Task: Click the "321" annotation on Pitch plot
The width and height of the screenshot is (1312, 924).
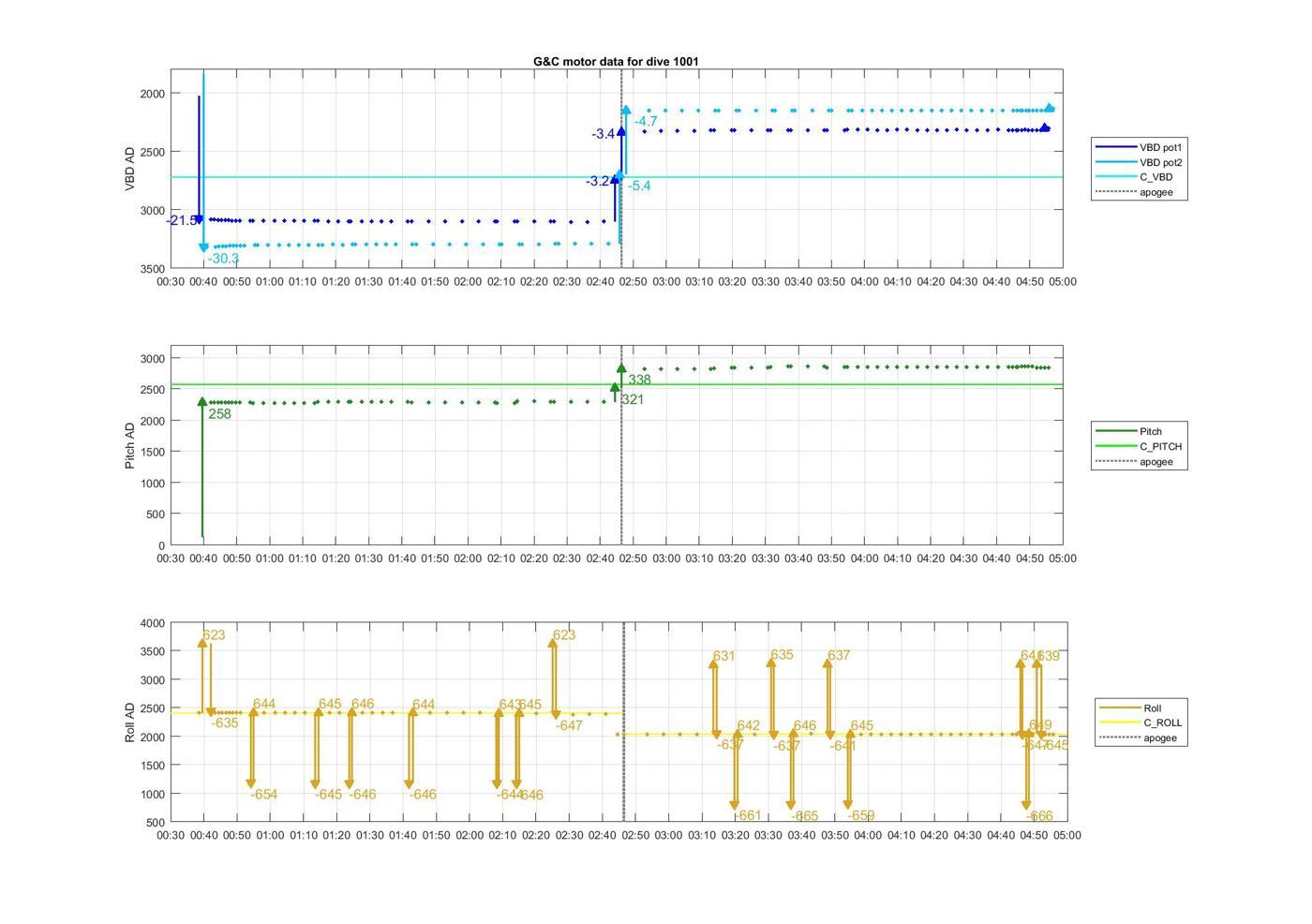Action: tap(633, 399)
